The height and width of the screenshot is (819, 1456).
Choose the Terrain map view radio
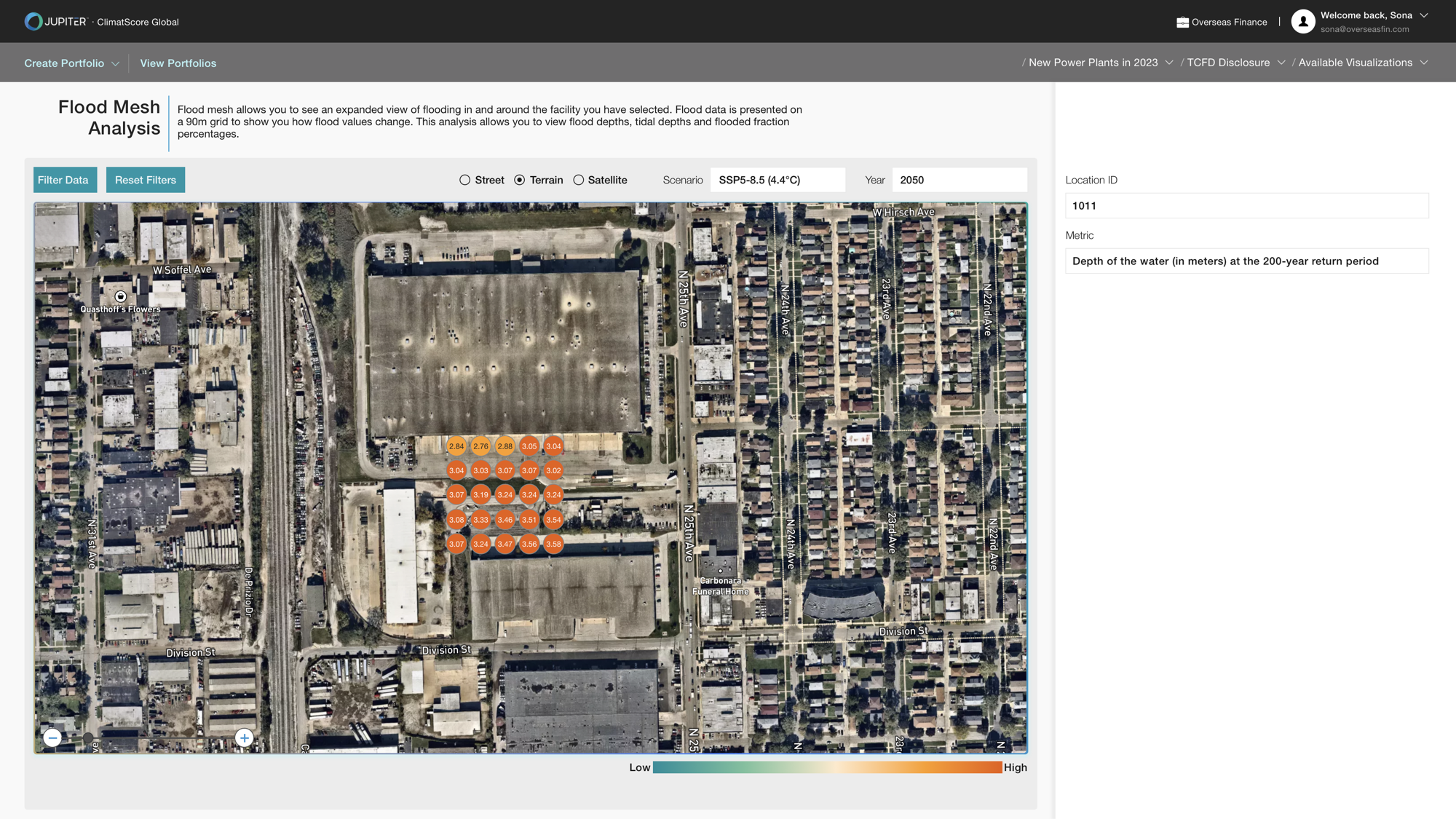coord(520,180)
